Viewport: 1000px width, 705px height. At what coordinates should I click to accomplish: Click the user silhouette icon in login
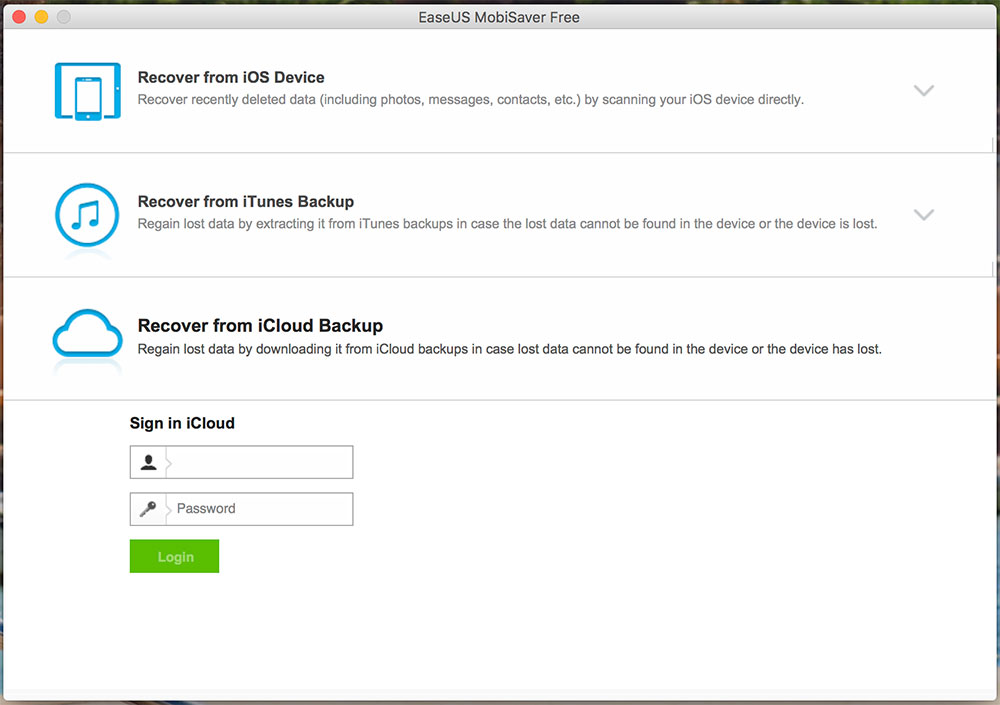click(x=149, y=462)
